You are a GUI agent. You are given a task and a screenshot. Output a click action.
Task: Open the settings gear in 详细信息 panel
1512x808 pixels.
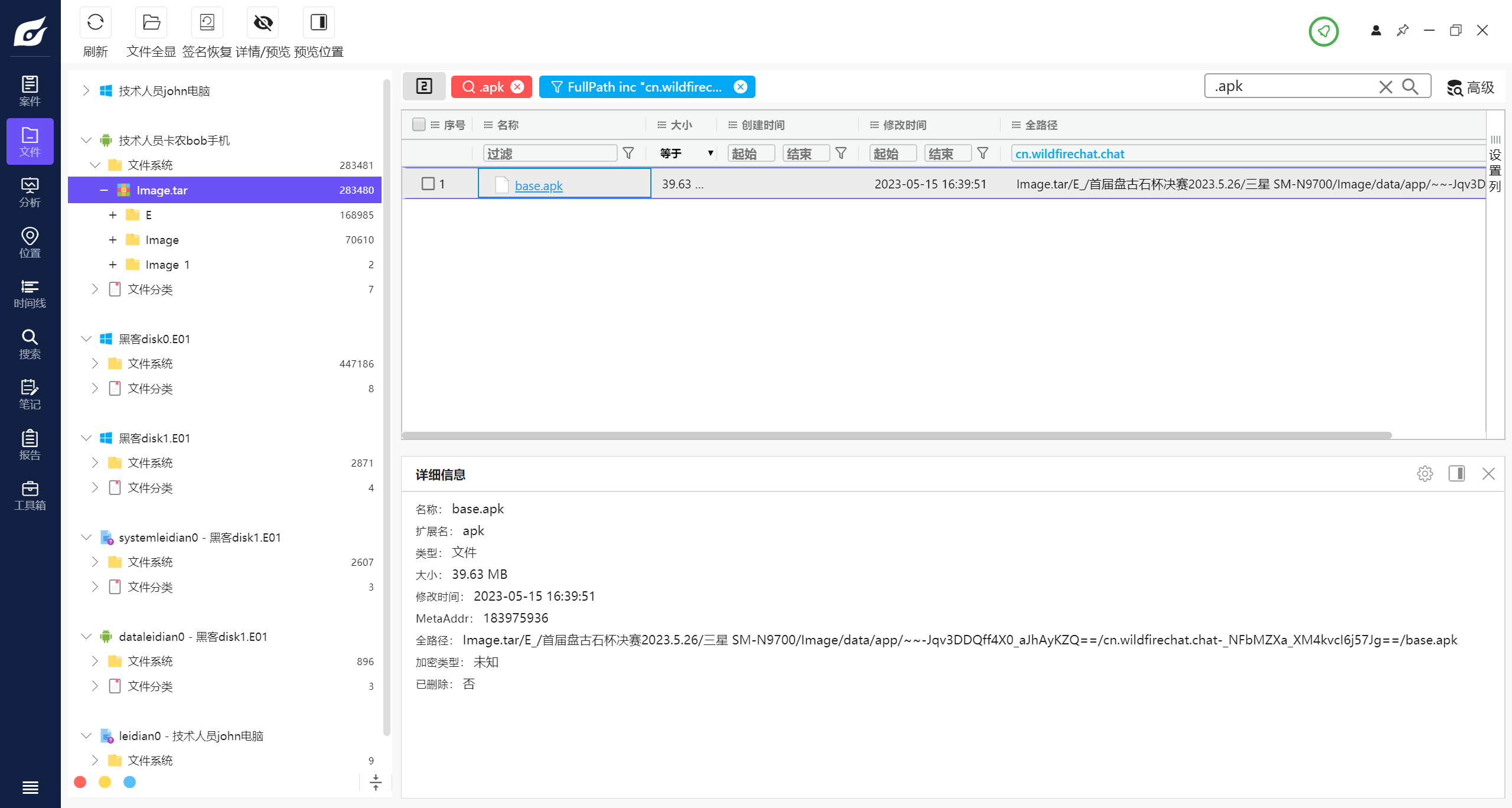1425,474
